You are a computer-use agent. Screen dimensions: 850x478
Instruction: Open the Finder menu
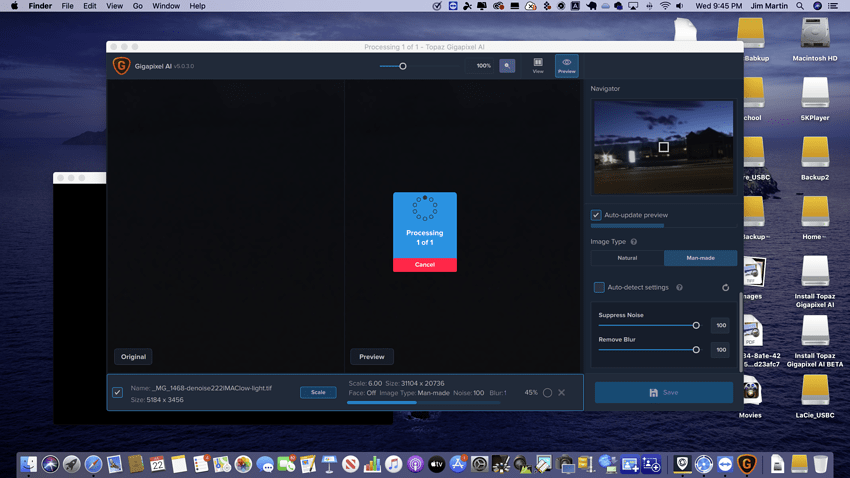pyautogui.click(x=40, y=6)
